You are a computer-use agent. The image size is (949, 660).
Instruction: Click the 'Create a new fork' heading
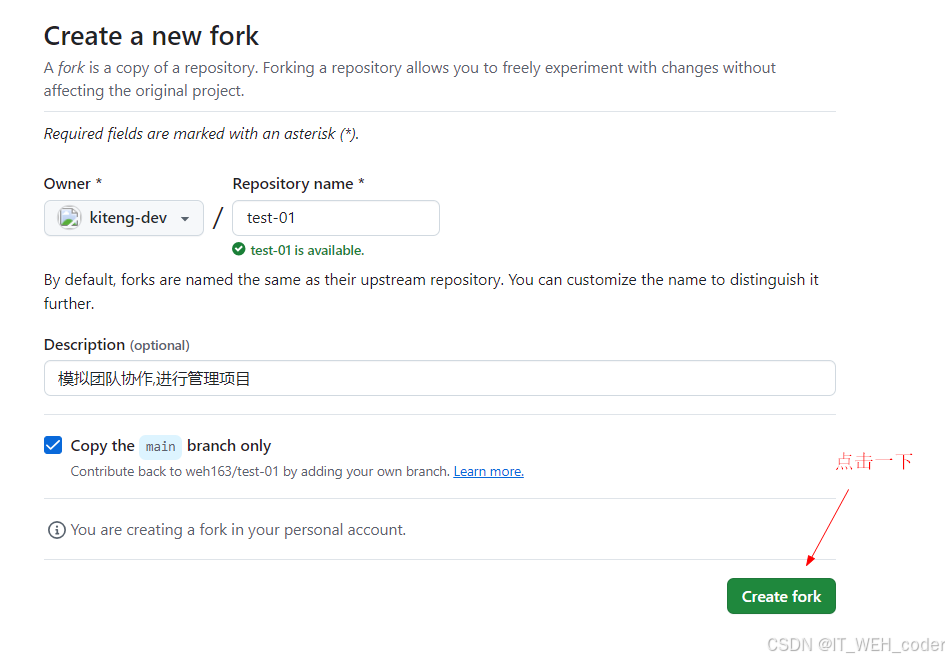pos(151,36)
